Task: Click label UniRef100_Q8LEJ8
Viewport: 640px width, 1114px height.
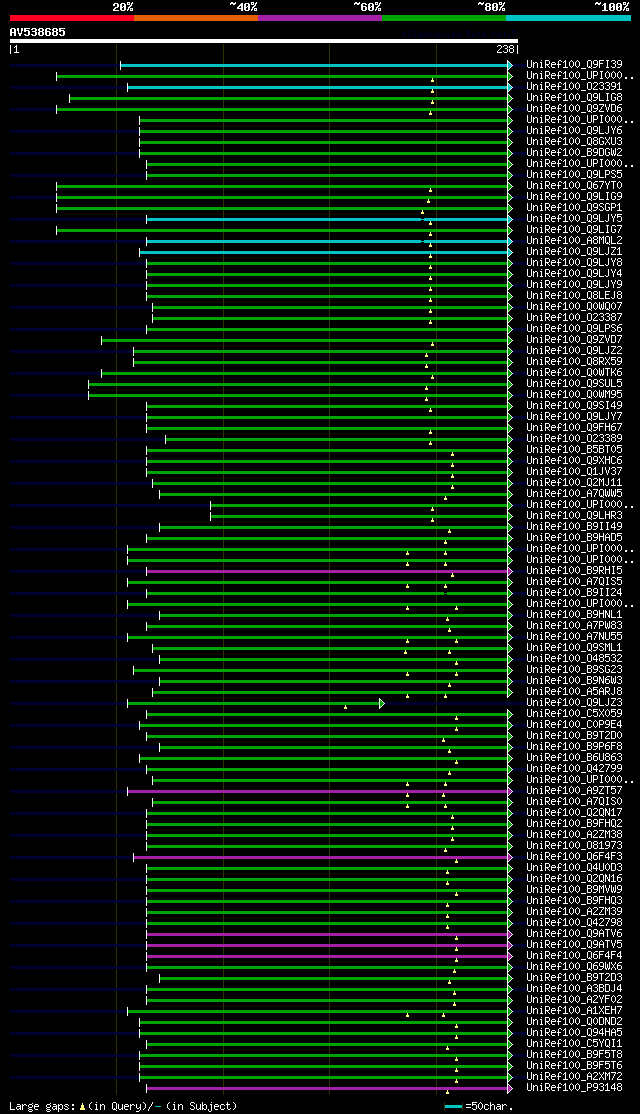Action: click(x=574, y=296)
